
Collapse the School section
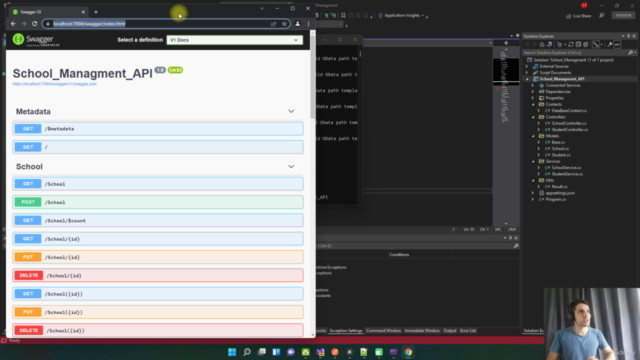click(x=291, y=167)
